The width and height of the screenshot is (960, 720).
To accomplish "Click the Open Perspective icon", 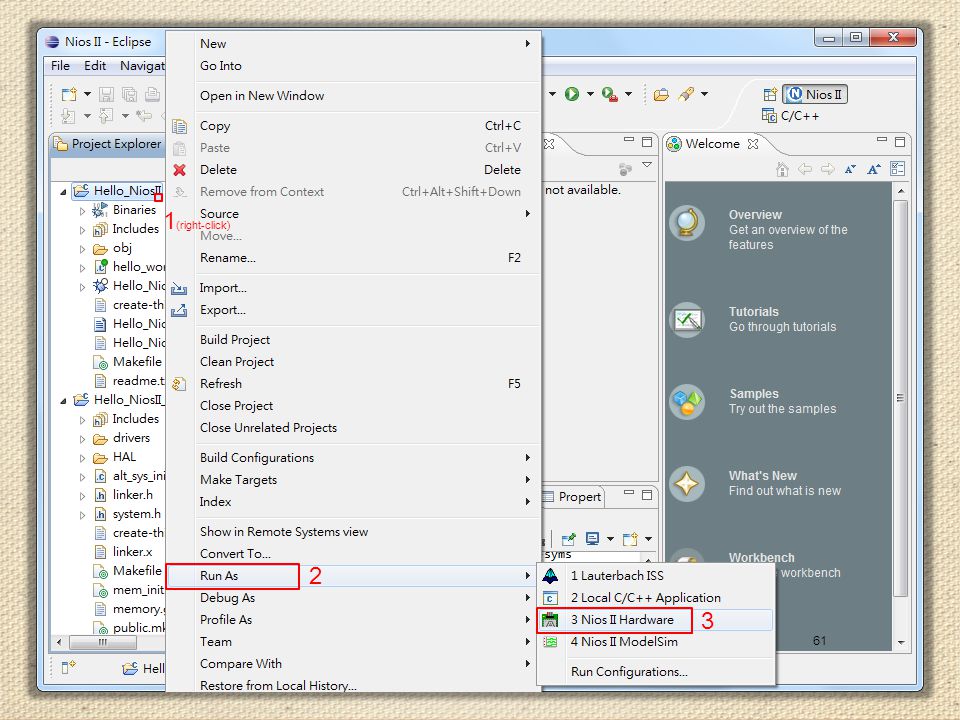I will (770, 94).
